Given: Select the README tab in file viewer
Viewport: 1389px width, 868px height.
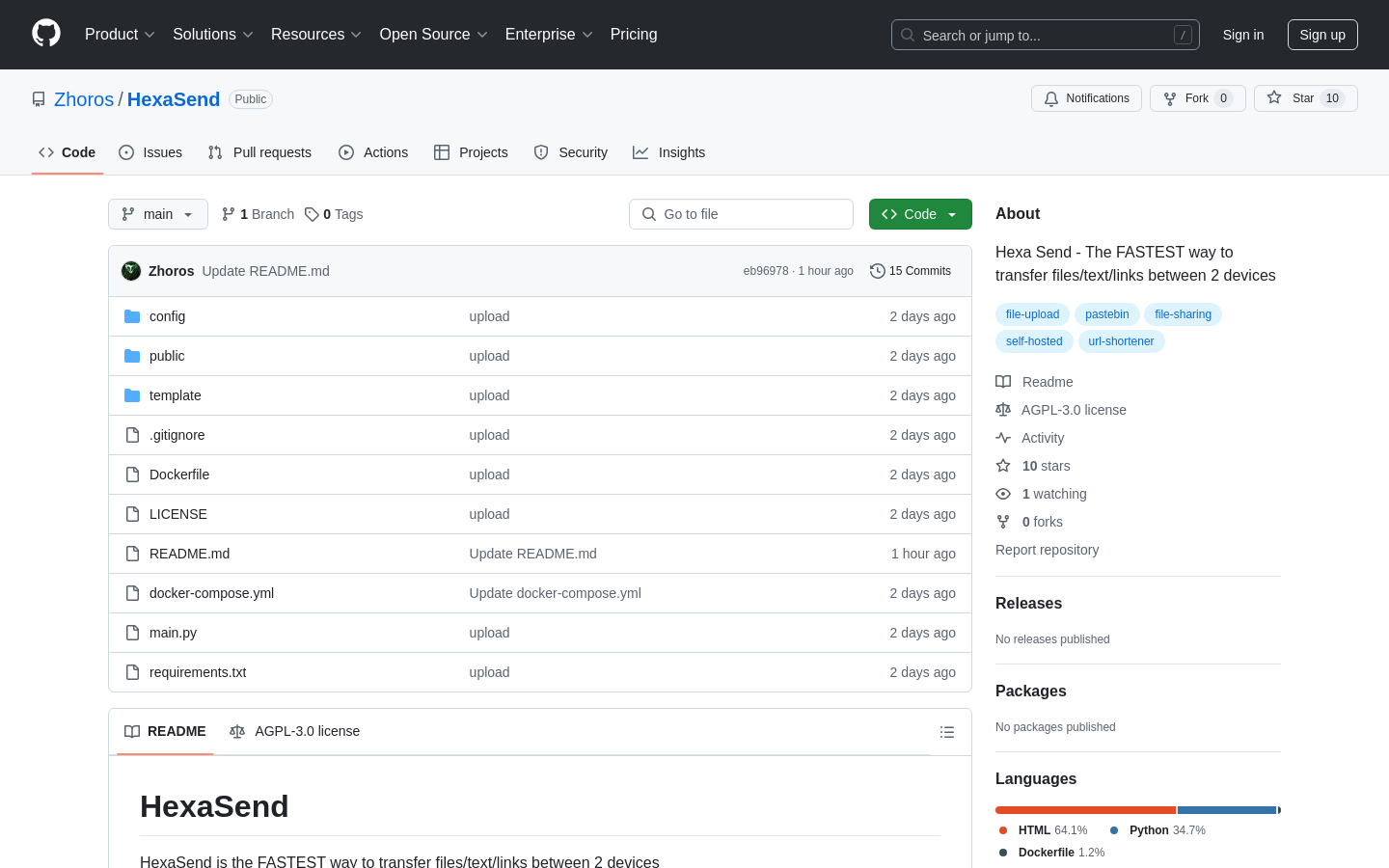Looking at the screenshot, I should click(x=165, y=731).
